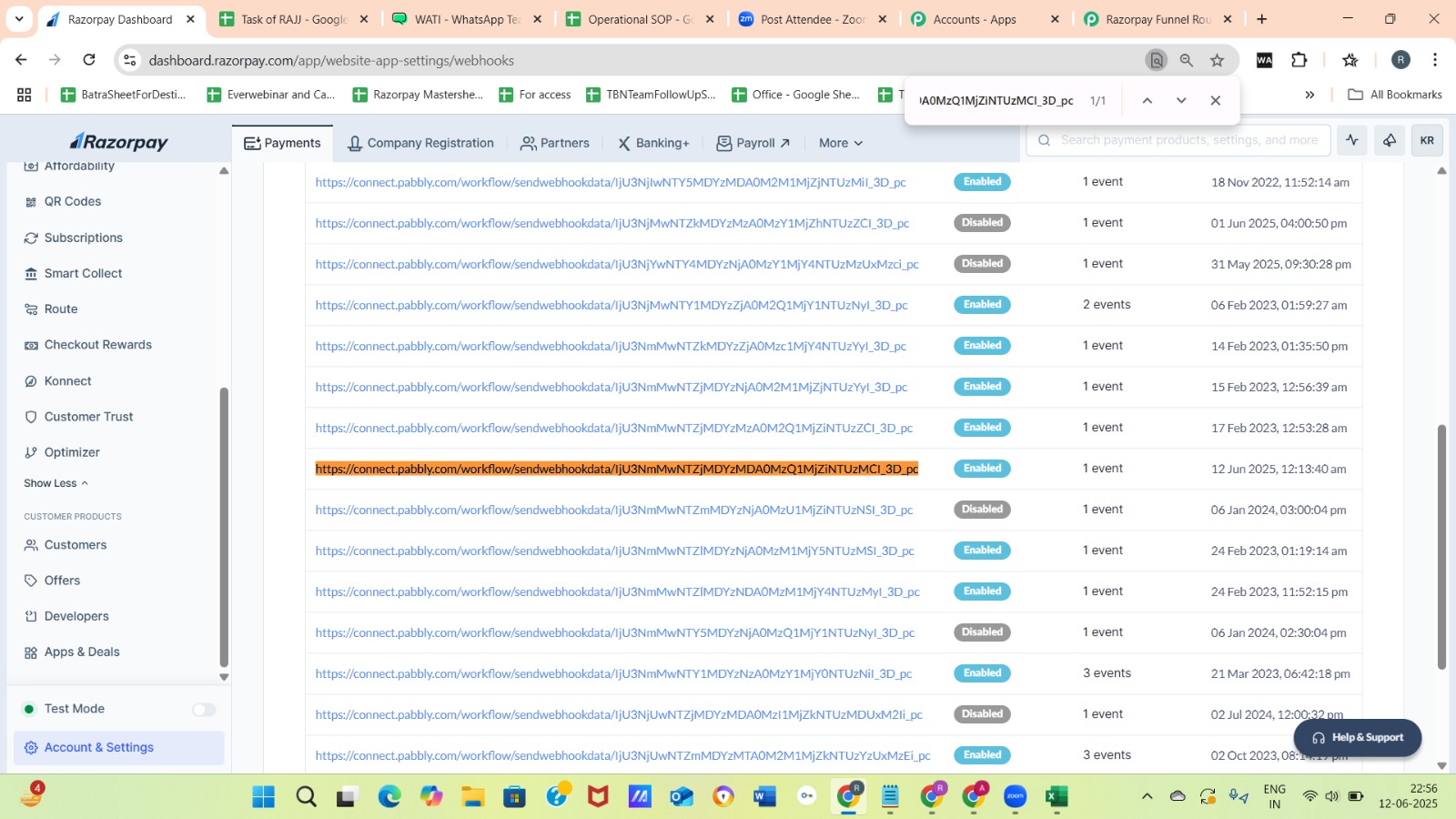The width and height of the screenshot is (1456, 819).
Task: Launch Word from the taskbar
Action: click(x=764, y=797)
